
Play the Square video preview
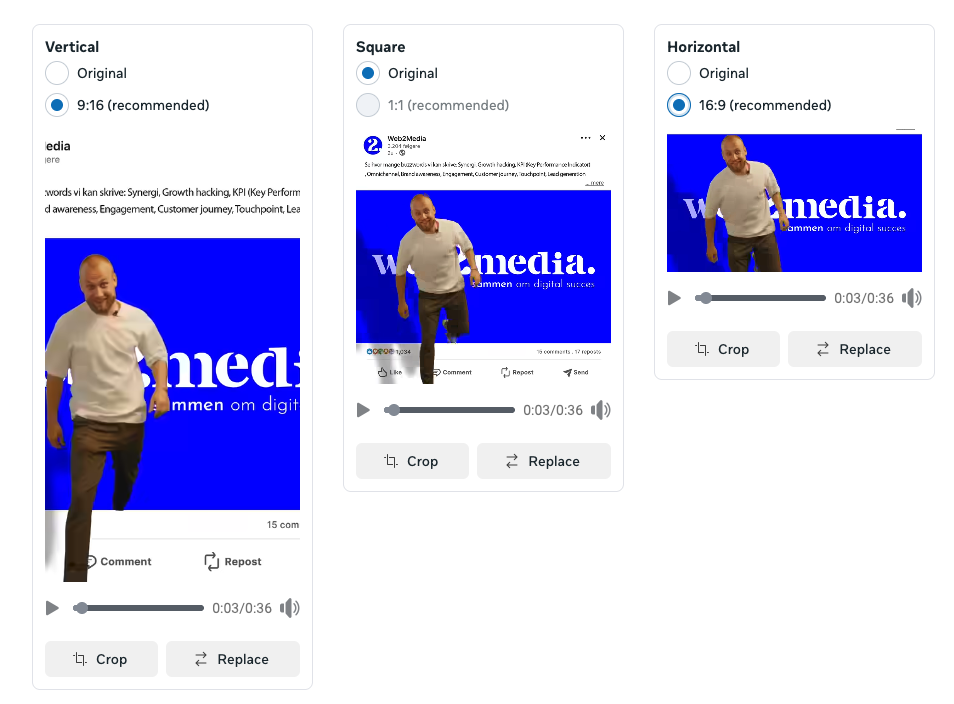363,410
